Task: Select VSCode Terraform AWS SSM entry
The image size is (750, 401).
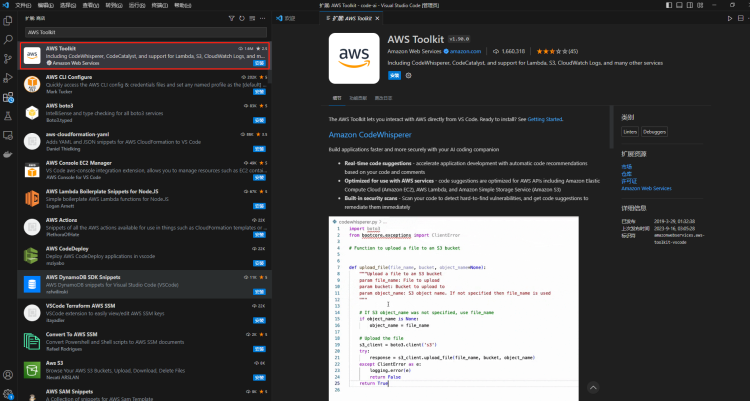Action: (144, 313)
